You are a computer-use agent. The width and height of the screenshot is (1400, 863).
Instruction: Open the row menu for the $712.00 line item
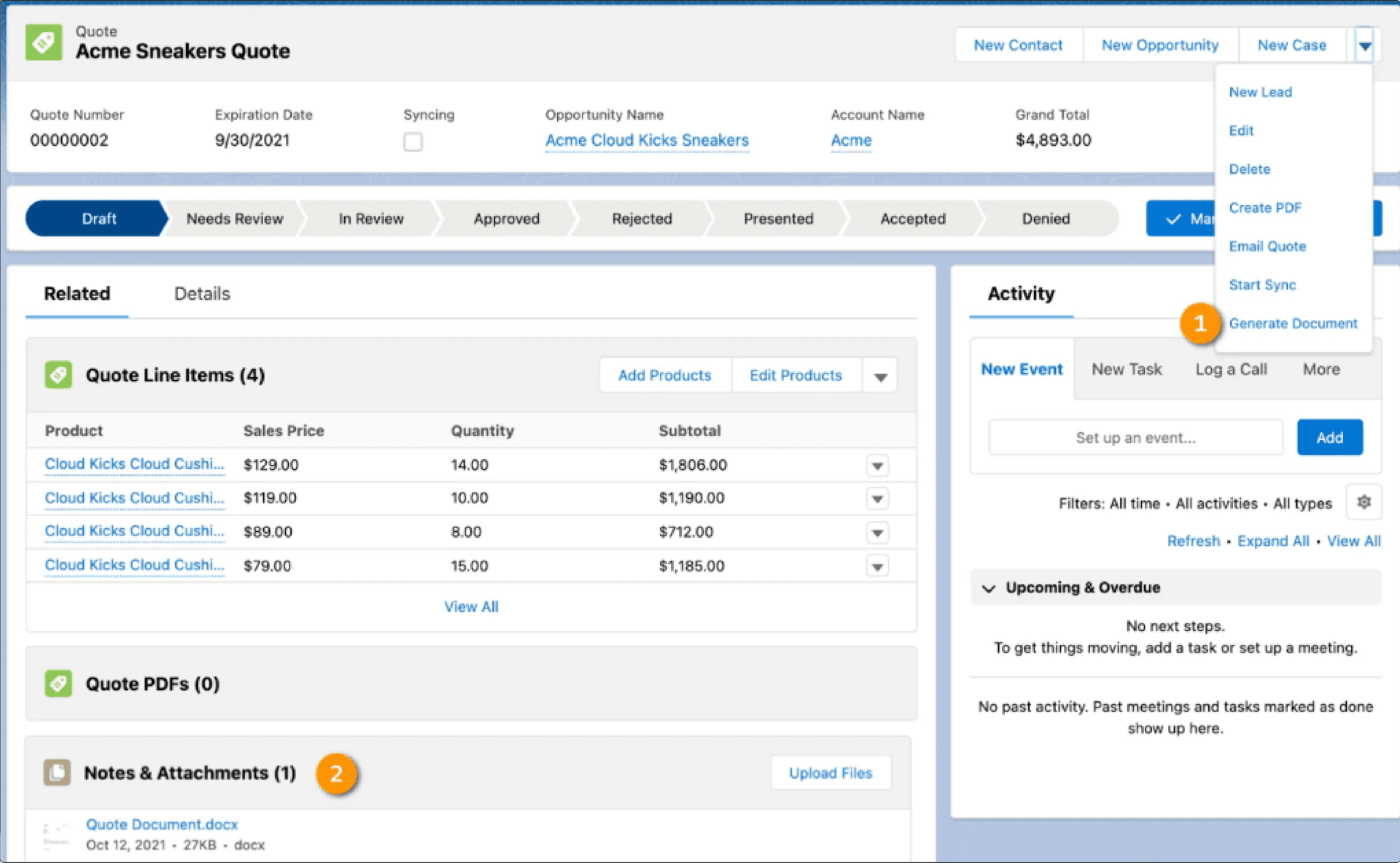[x=877, y=533]
